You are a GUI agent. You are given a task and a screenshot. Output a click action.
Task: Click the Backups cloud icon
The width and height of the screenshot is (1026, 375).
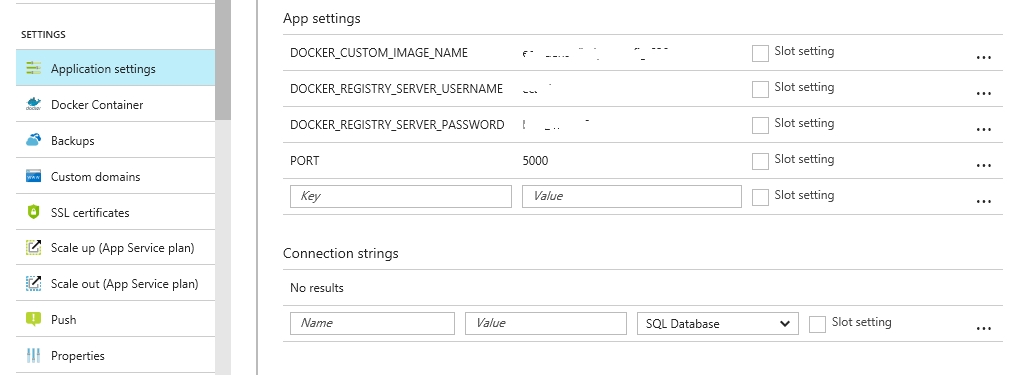[33, 140]
